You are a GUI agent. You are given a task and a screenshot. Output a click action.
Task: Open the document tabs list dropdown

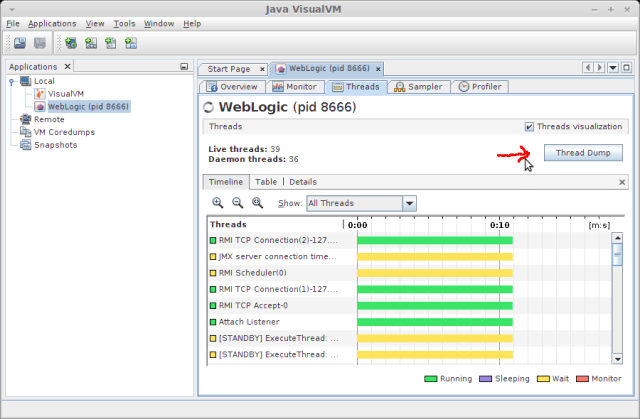coord(612,68)
